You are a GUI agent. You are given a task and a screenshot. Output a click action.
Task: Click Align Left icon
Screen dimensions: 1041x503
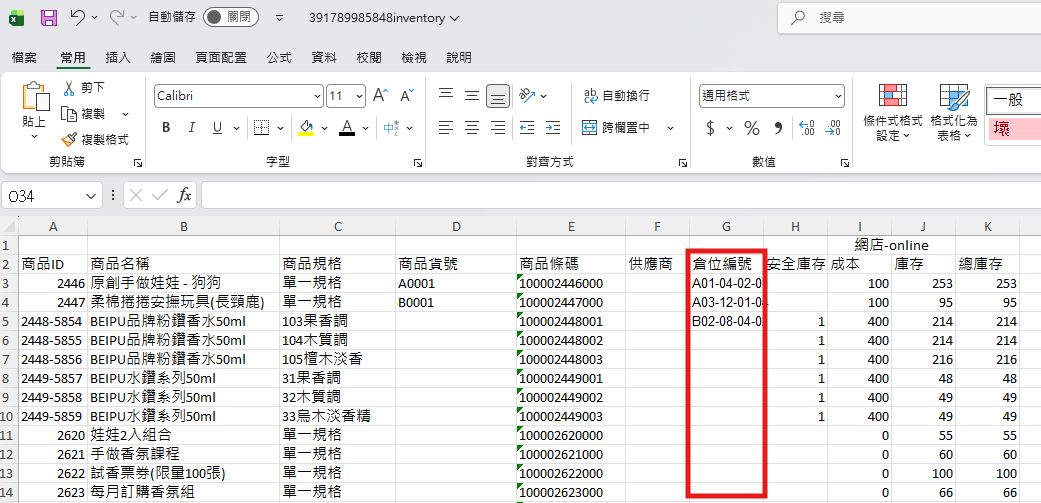click(446, 127)
